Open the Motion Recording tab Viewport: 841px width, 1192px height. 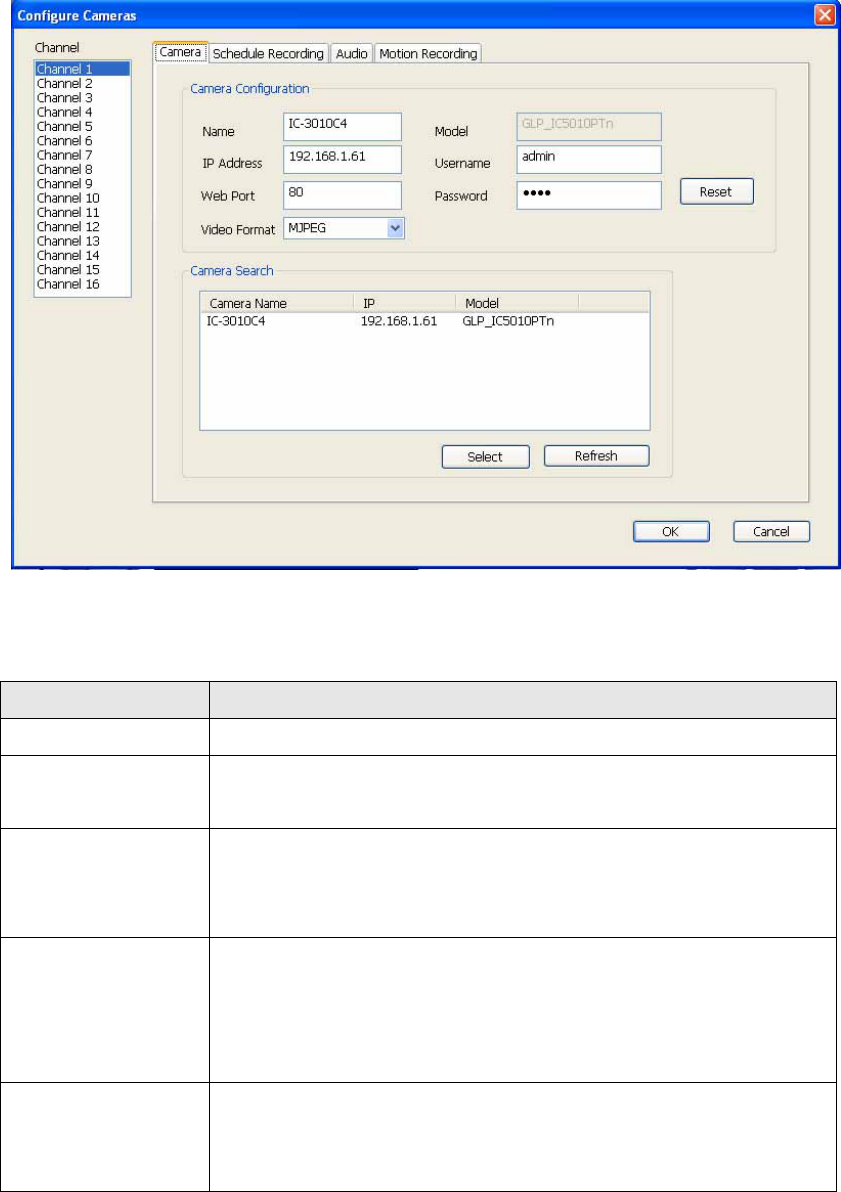click(x=428, y=53)
